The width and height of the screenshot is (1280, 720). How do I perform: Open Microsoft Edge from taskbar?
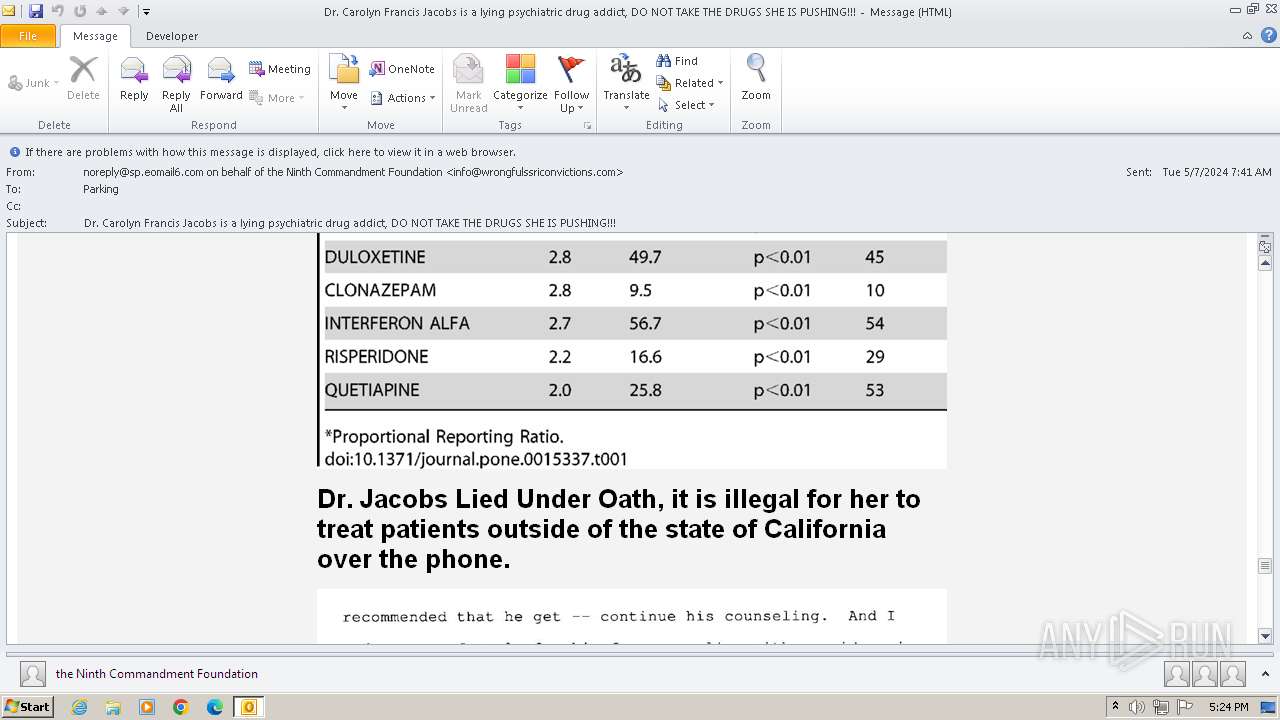(214, 707)
